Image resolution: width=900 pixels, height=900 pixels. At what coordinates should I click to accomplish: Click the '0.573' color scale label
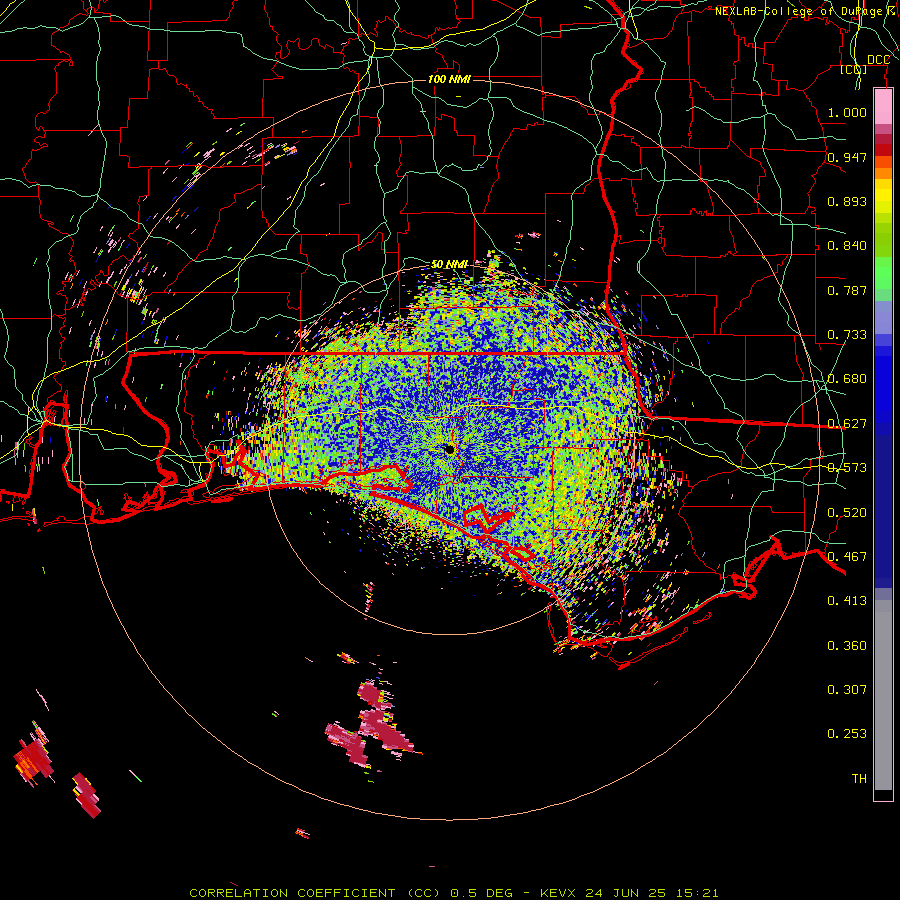click(847, 467)
